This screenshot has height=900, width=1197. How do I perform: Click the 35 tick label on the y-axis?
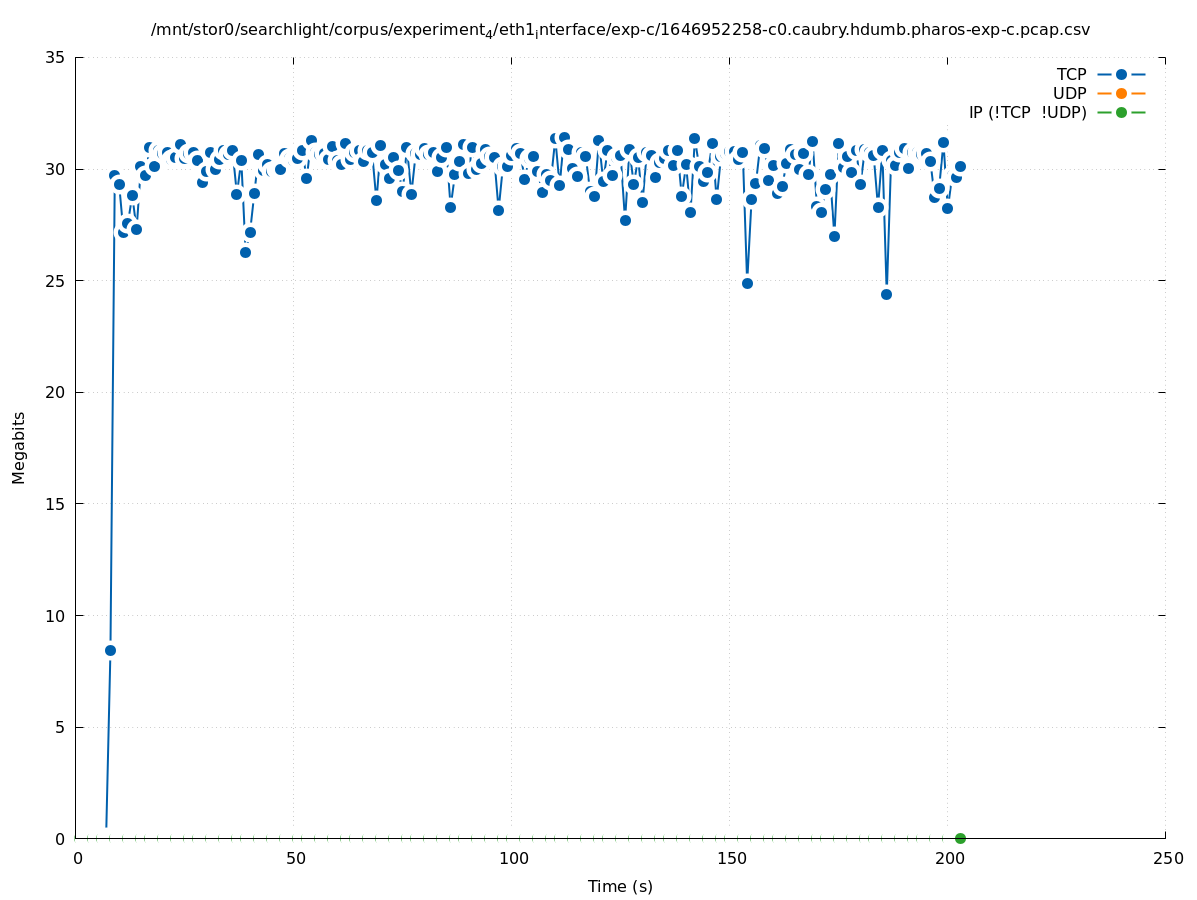tap(55, 57)
